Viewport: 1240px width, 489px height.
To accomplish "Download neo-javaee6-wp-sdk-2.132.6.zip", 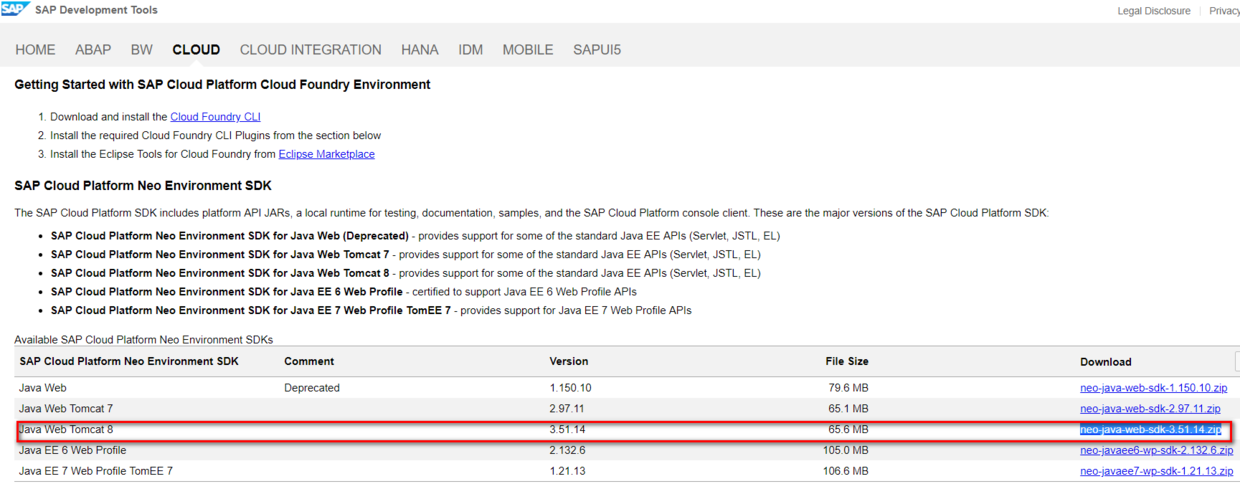I will click(1157, 451).
